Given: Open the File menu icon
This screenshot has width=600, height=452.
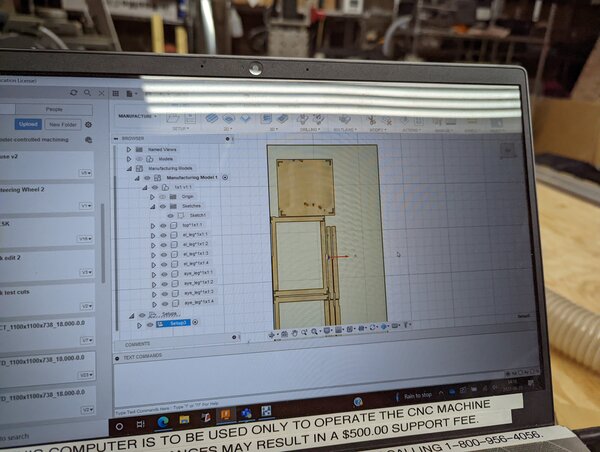Looking at the screenshot, I should tap(130, 94).
